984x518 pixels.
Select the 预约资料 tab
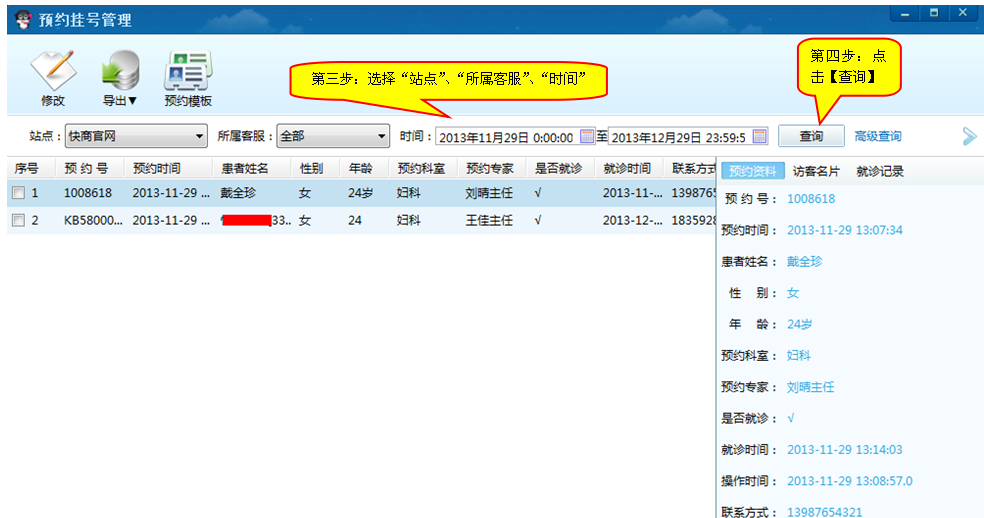tap(752, 171)
